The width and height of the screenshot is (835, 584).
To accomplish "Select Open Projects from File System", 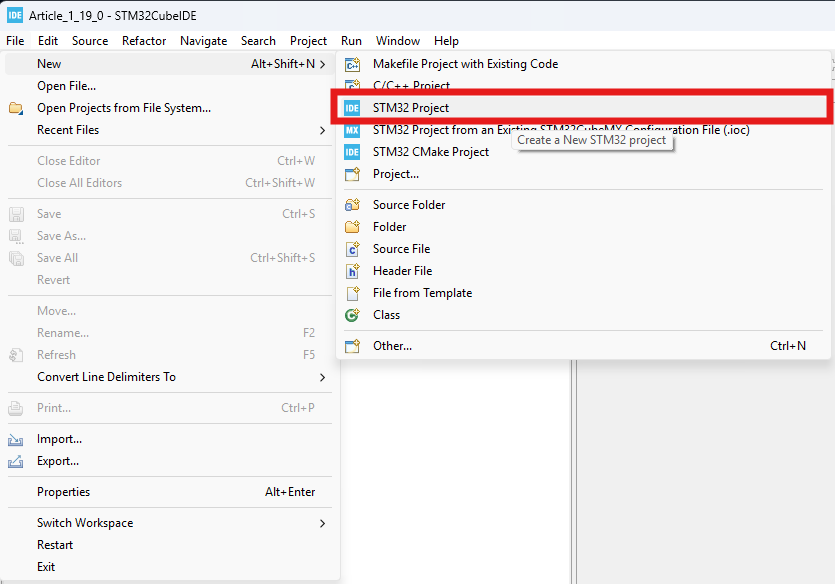I will click(124, 108).
